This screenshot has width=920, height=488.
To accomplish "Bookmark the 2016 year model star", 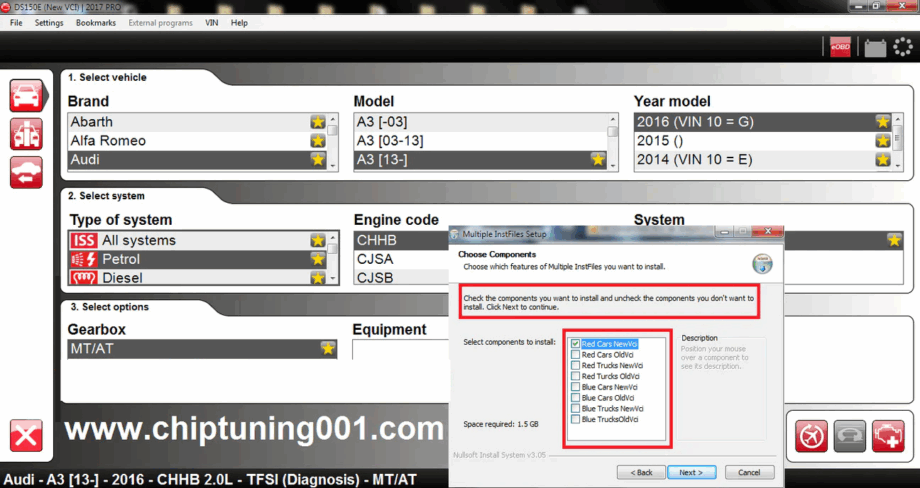I will [883, 122].
